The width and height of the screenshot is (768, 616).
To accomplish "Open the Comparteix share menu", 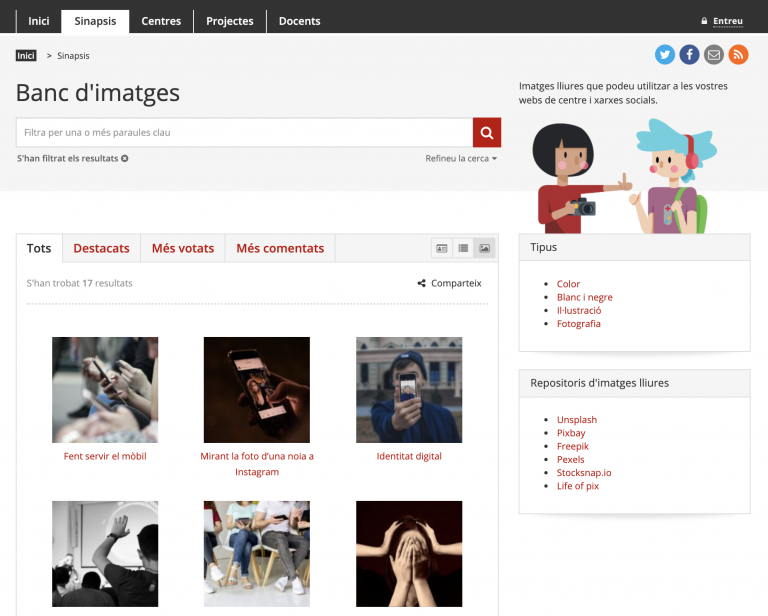I will click(x=450, y=283).
